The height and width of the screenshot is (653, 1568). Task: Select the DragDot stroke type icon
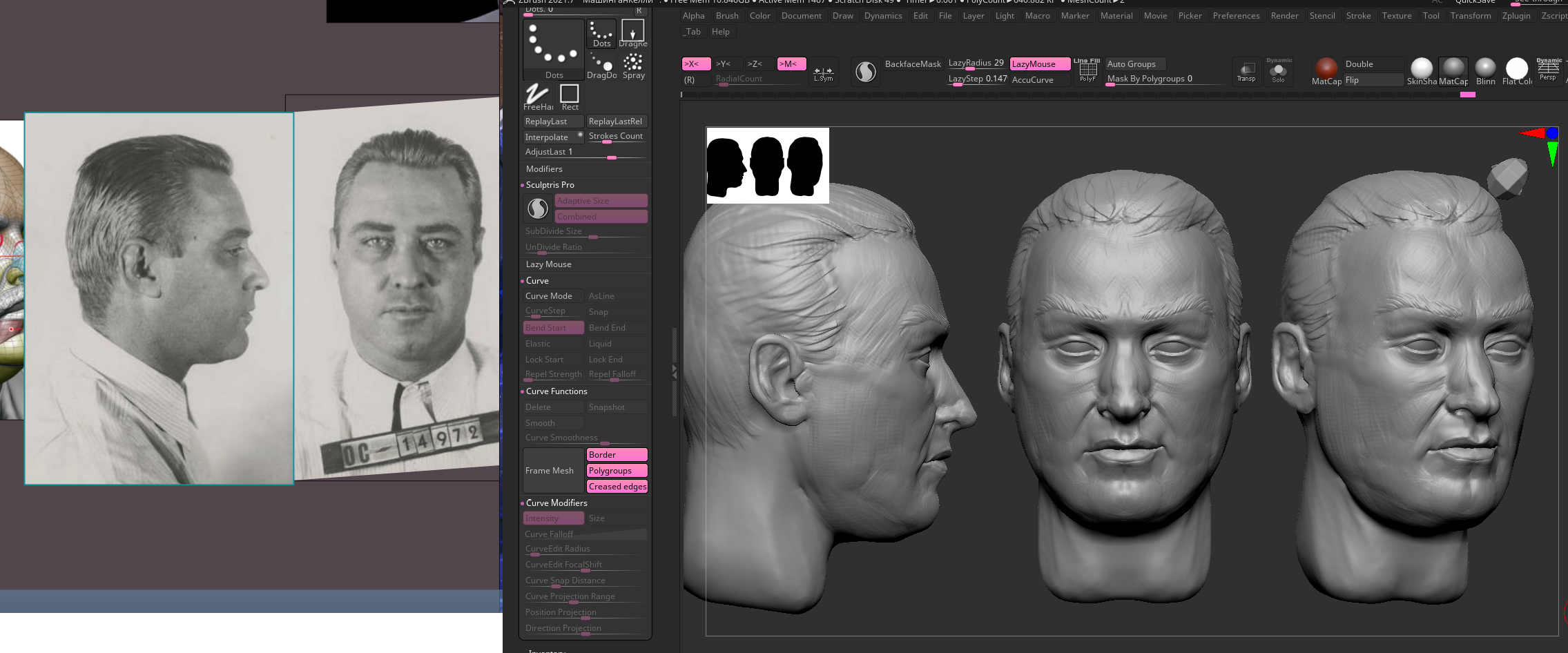pos(601,65)
